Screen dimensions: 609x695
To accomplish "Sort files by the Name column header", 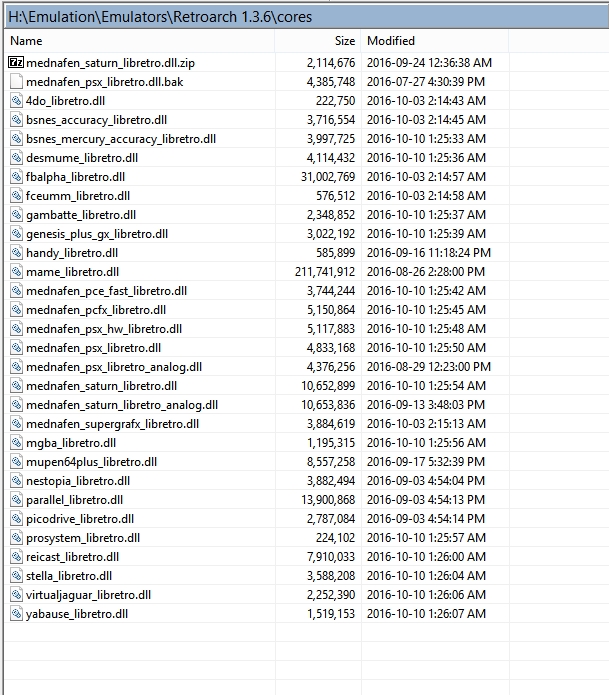I will [140, 41].
